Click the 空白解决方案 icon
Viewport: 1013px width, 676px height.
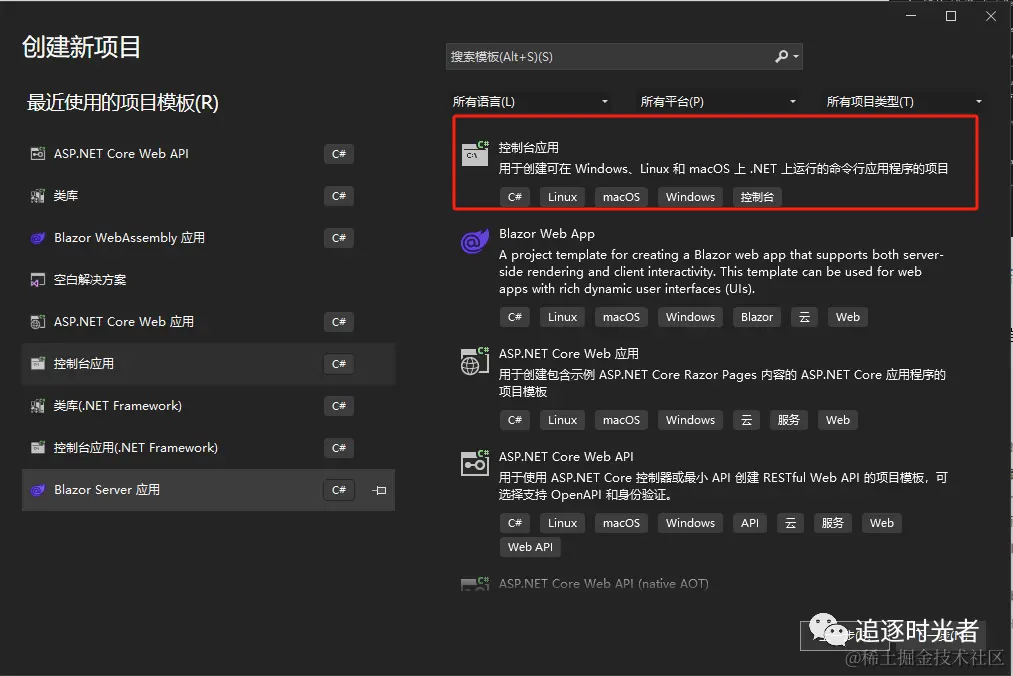38,280
